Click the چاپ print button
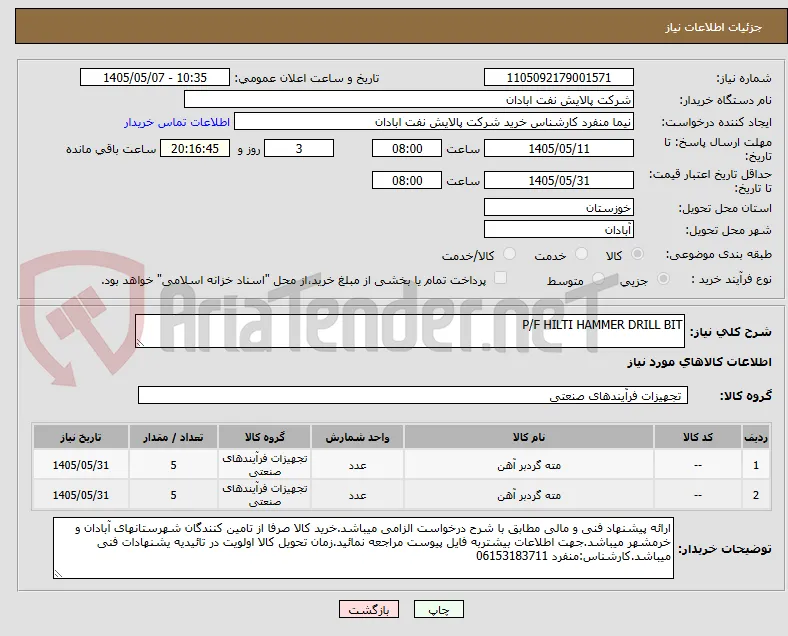 click(439, 609)
